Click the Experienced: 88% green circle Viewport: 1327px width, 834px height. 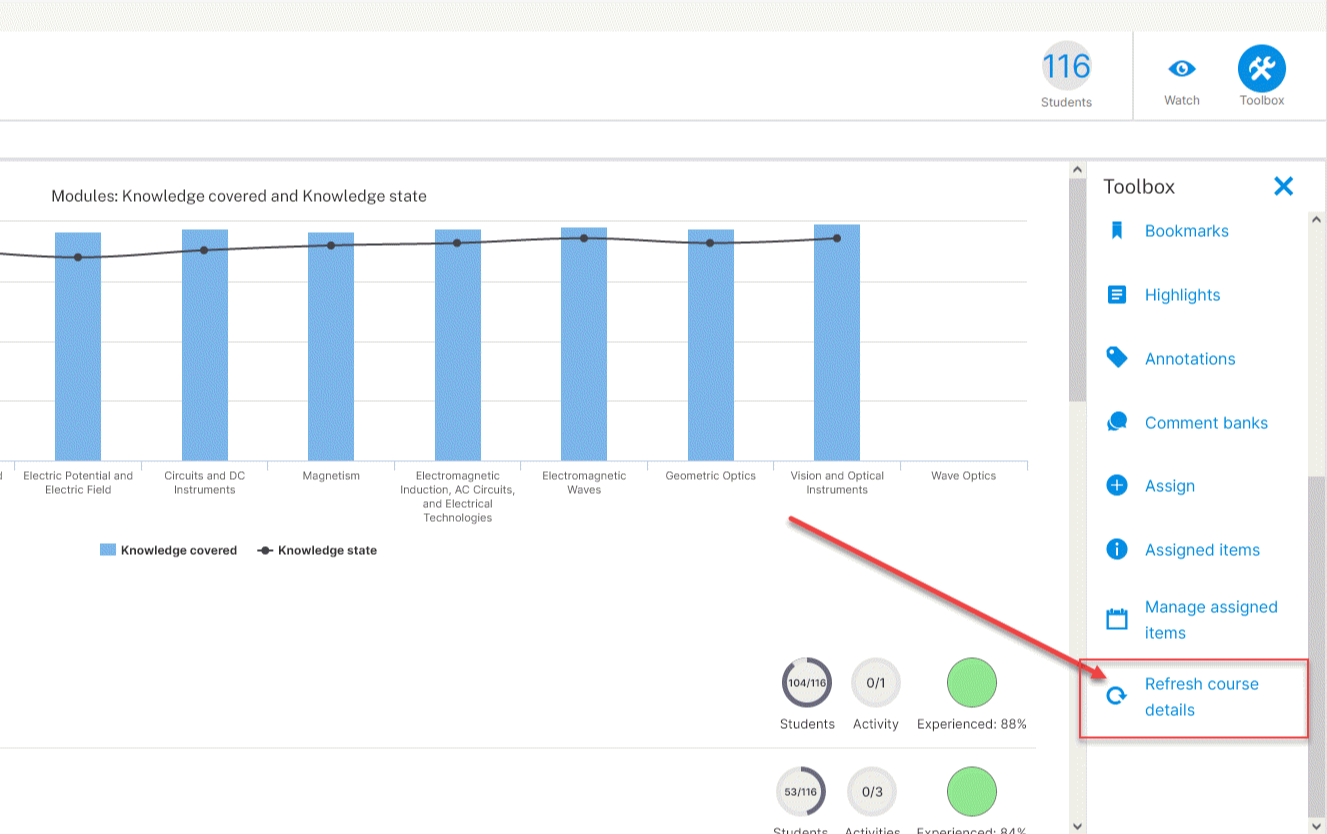click(x=972, y=683)
